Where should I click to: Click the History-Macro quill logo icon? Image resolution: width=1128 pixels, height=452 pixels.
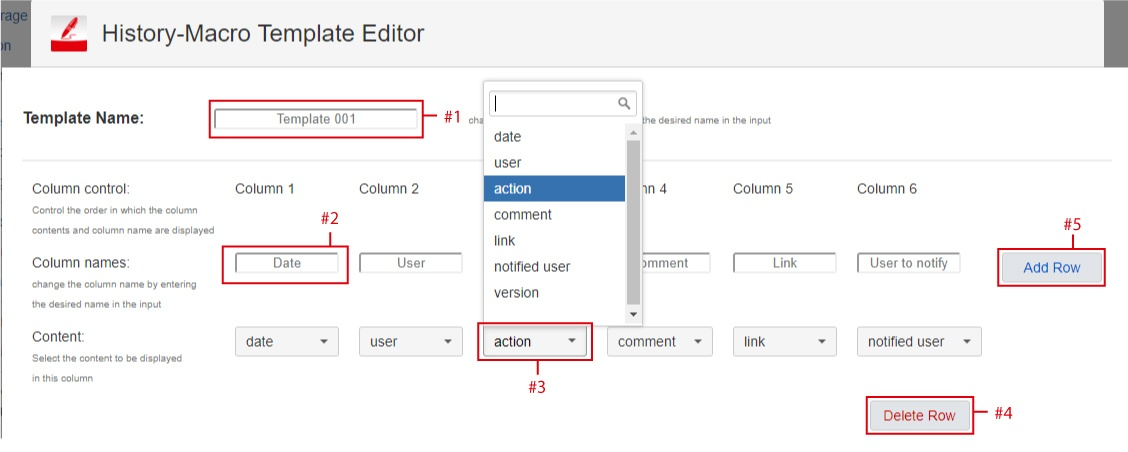[x=68, y=34]
